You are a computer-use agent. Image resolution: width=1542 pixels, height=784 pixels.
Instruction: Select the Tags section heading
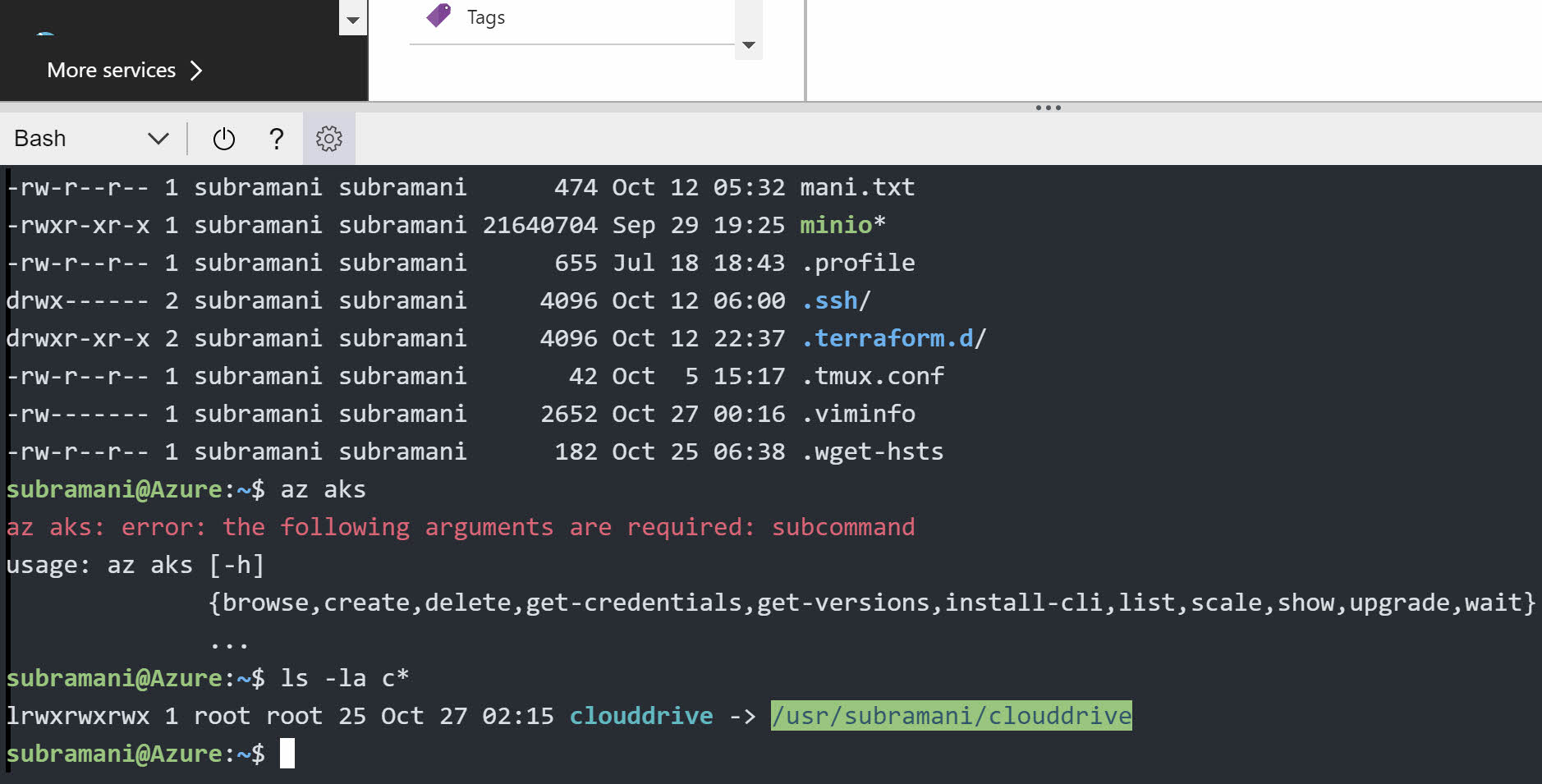click(x=484, y=16)
